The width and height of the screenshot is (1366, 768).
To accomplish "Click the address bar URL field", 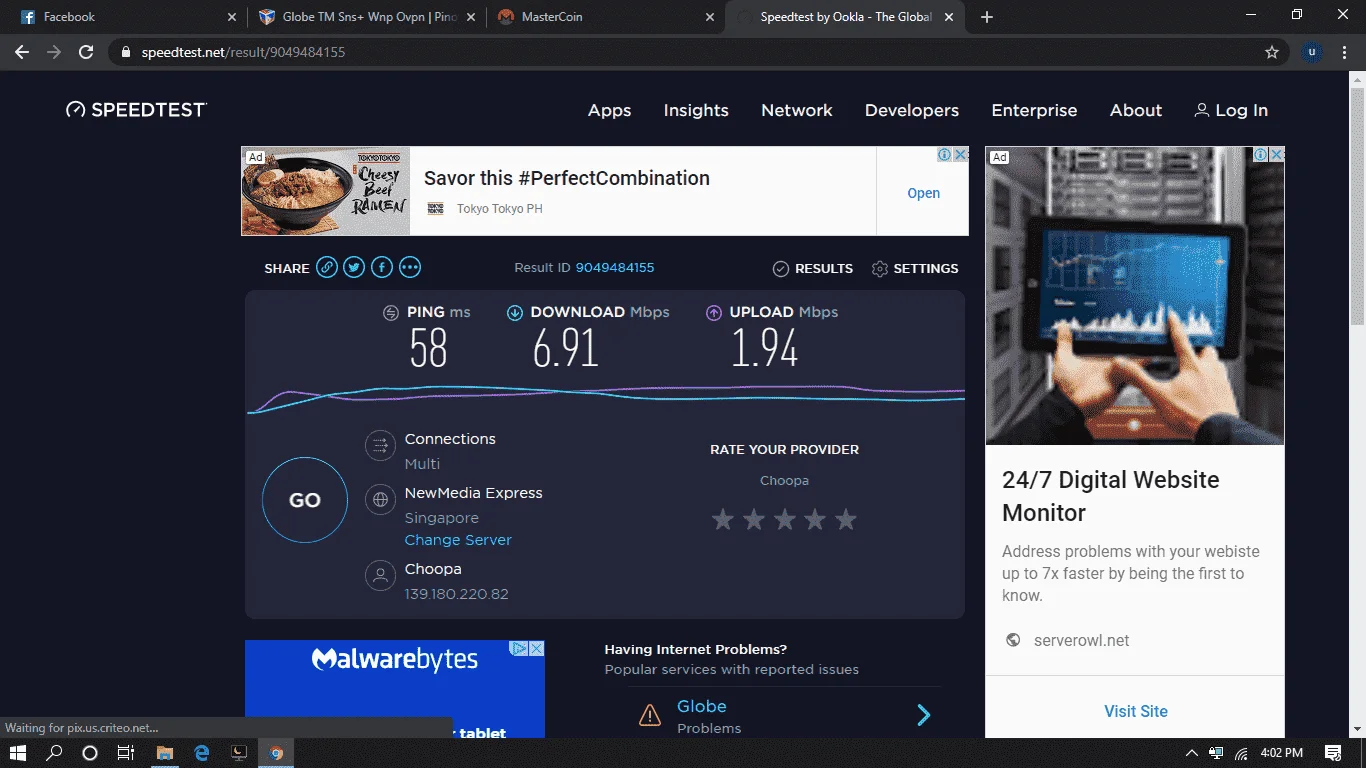I will [698, 52].
